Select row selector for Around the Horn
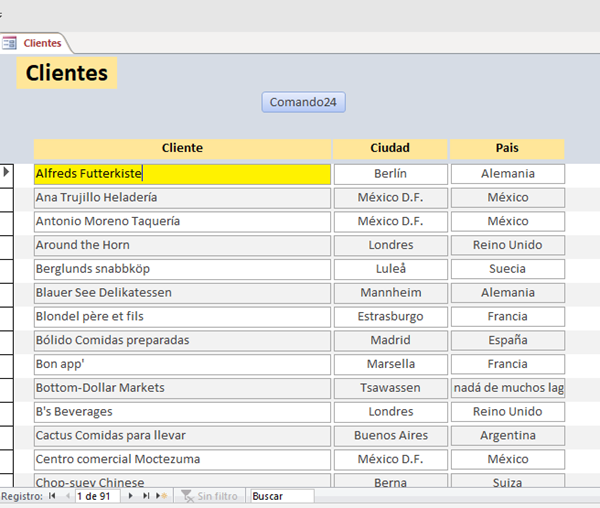Image resolution: width=600 pixels, height=508 pixels. click(7, 245)
